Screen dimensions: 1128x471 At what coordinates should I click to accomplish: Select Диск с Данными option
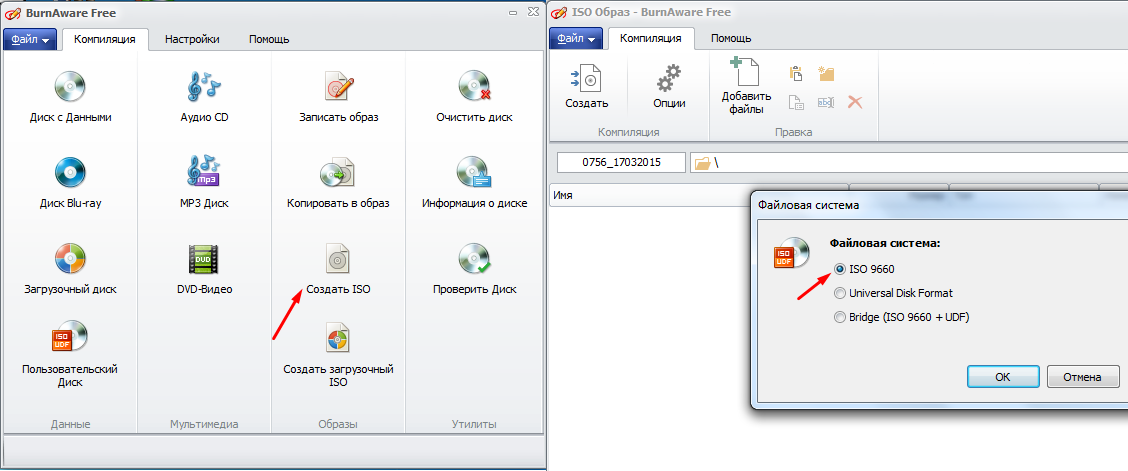click(70, 89)
